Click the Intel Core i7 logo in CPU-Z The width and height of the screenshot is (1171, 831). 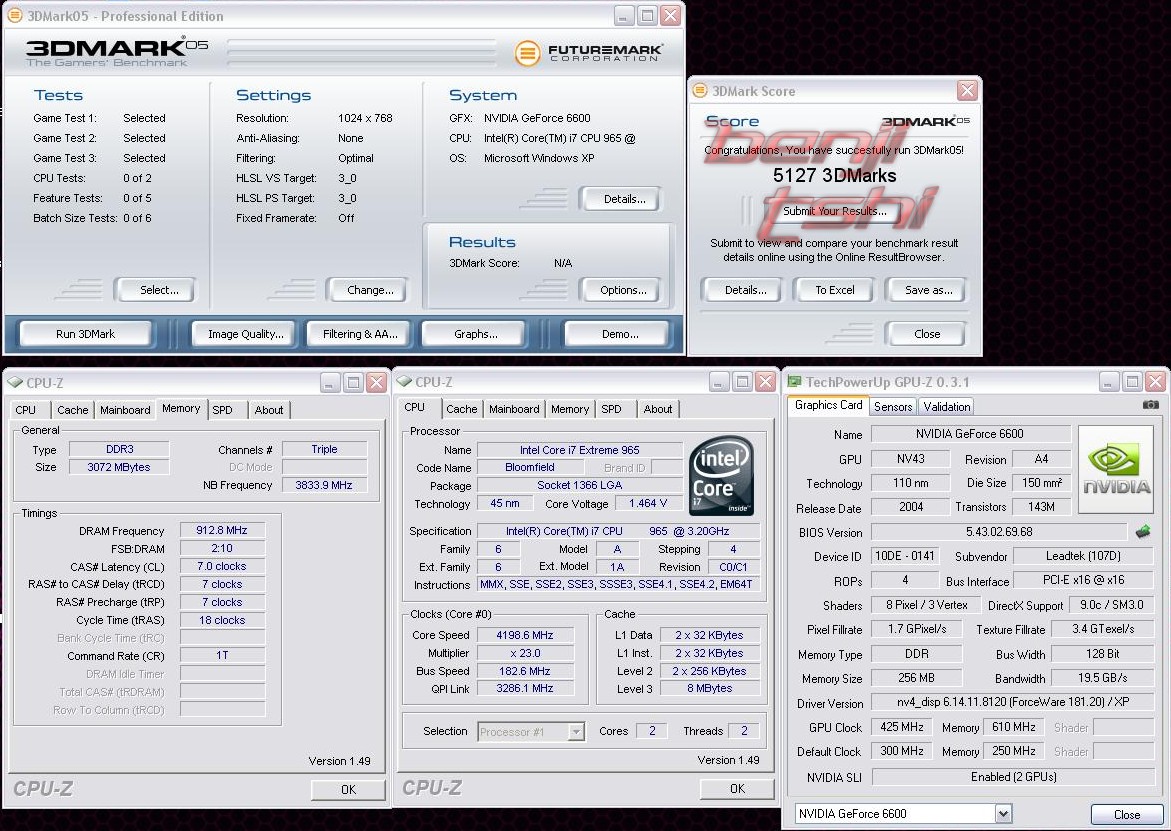pos(721,476)
